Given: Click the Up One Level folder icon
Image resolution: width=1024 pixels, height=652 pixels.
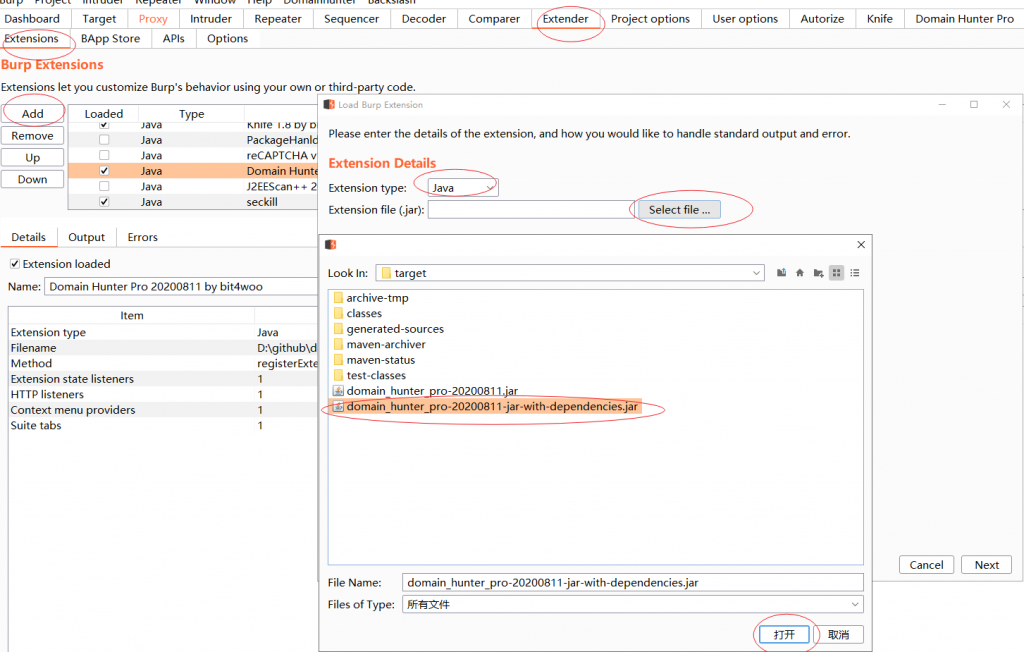Looking at the screenshot, I should point(781,273).
